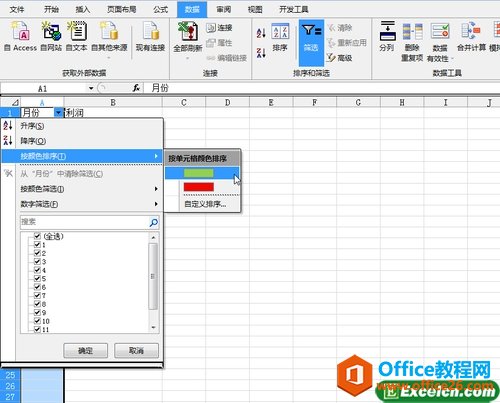Uncheck filter value 2 checkbox
500x403 pixels.
(x=37, y=253)
